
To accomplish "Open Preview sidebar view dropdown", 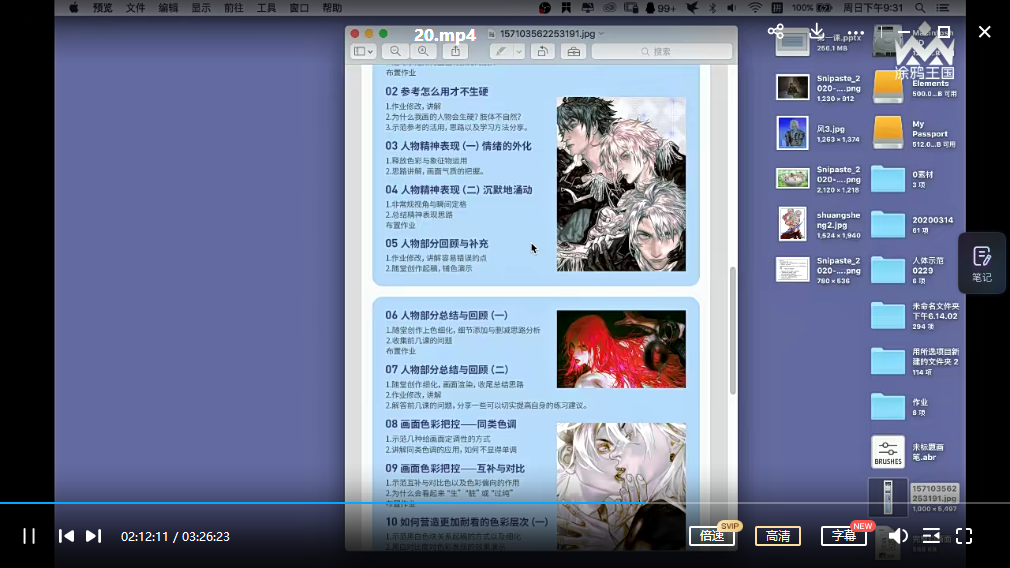I will coord(363,52).
